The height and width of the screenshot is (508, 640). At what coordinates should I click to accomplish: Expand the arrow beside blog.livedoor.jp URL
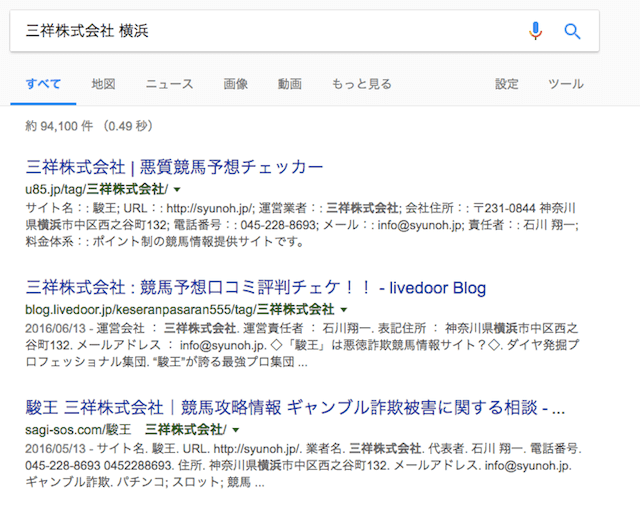(344, 310)
